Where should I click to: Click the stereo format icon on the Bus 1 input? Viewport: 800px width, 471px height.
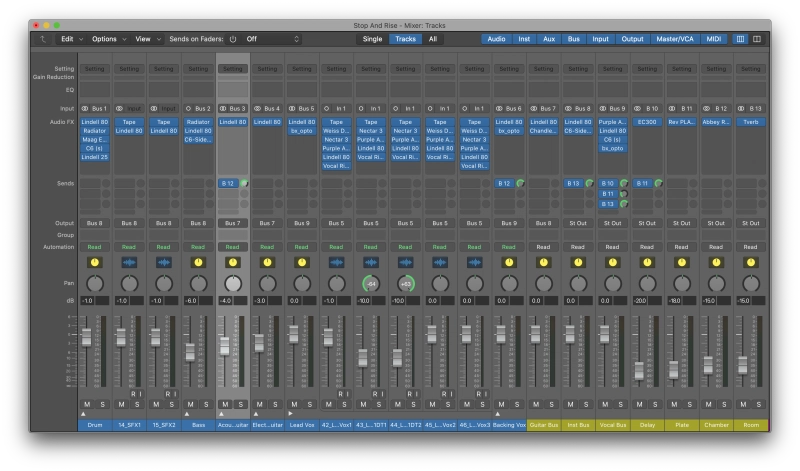pyautogui.click(x=85, y=108)
